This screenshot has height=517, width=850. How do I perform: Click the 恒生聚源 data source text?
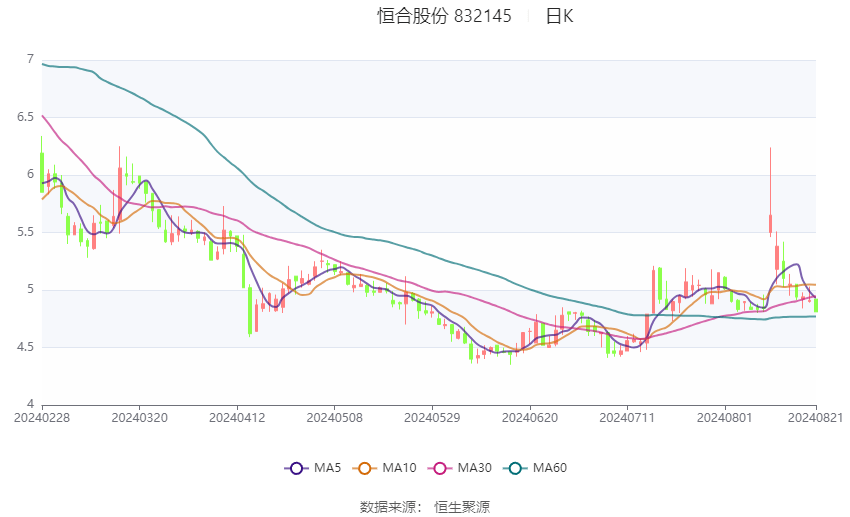(462, 507)
